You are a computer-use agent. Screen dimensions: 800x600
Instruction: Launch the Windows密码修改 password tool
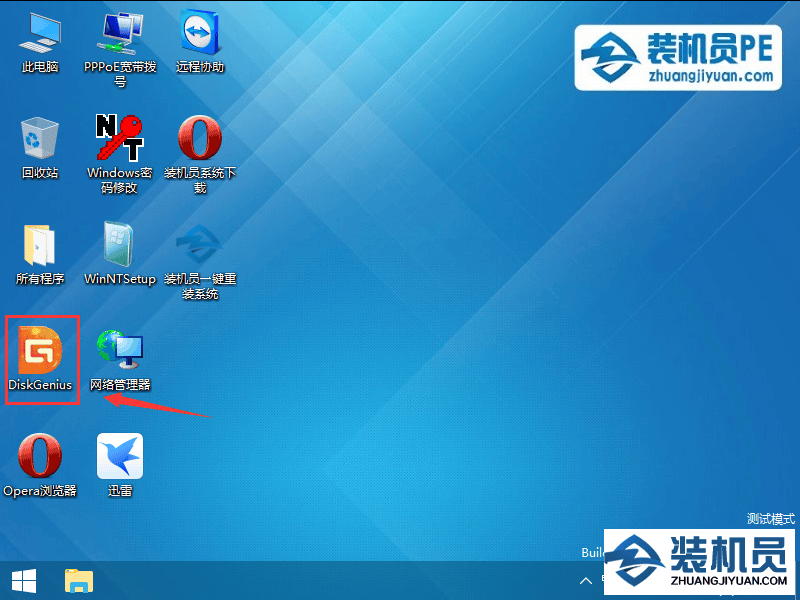[120, 155]
